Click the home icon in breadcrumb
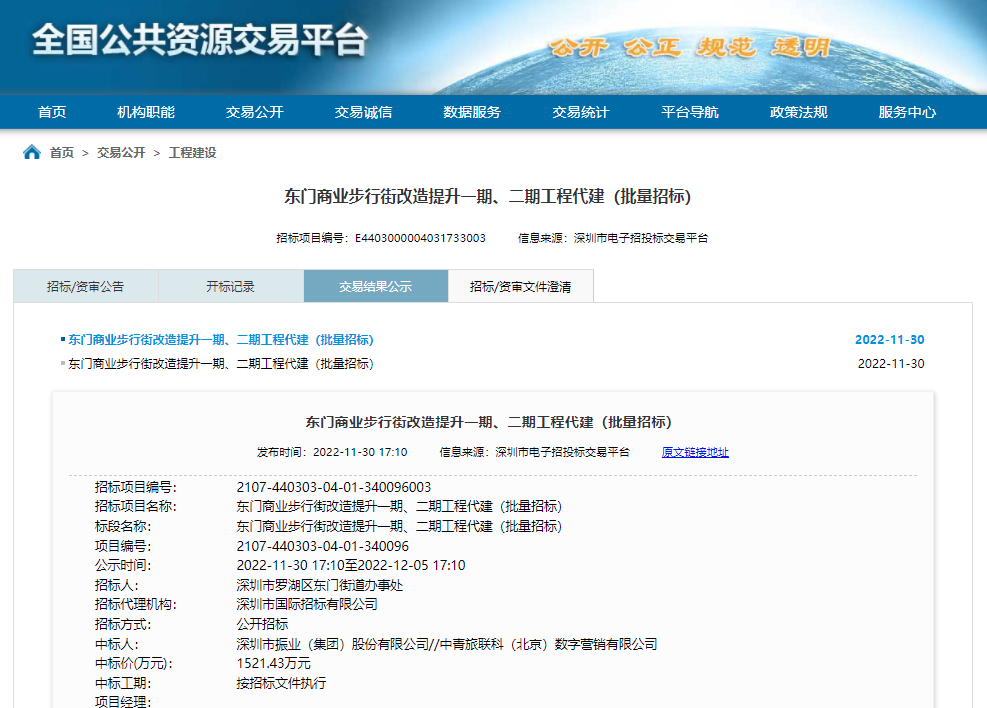The height and width of the screenshot is (708, 987). pyautogui.click(x=32, y=152)
